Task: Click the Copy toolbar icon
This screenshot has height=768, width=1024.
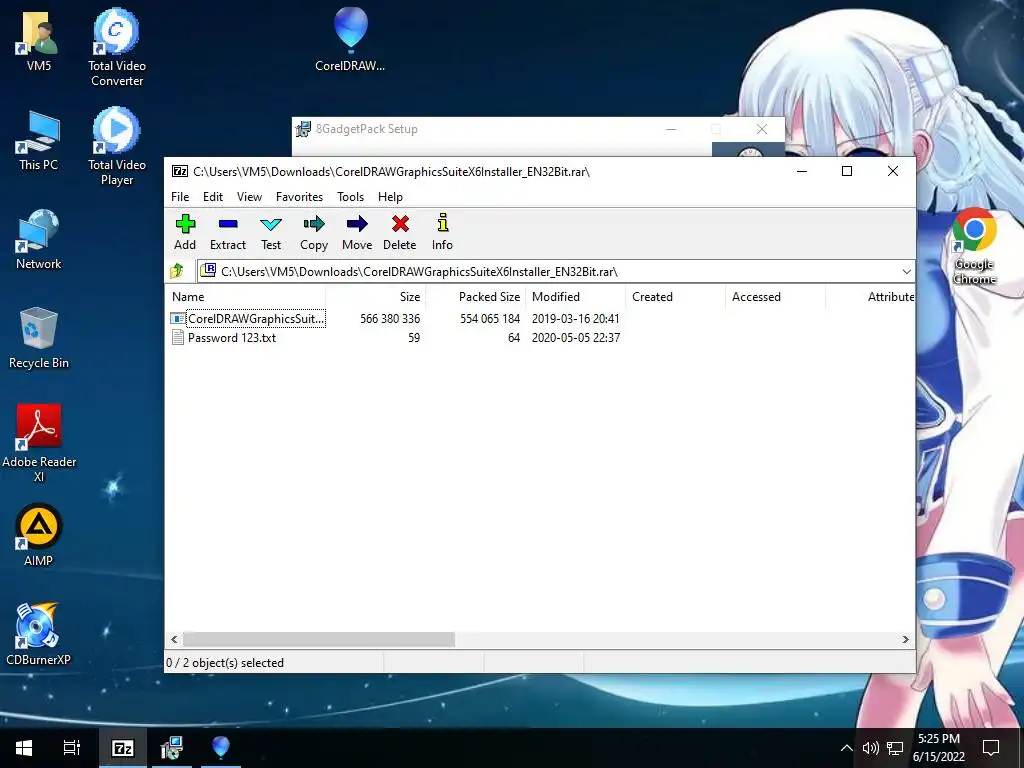Action: coord(313,232)
